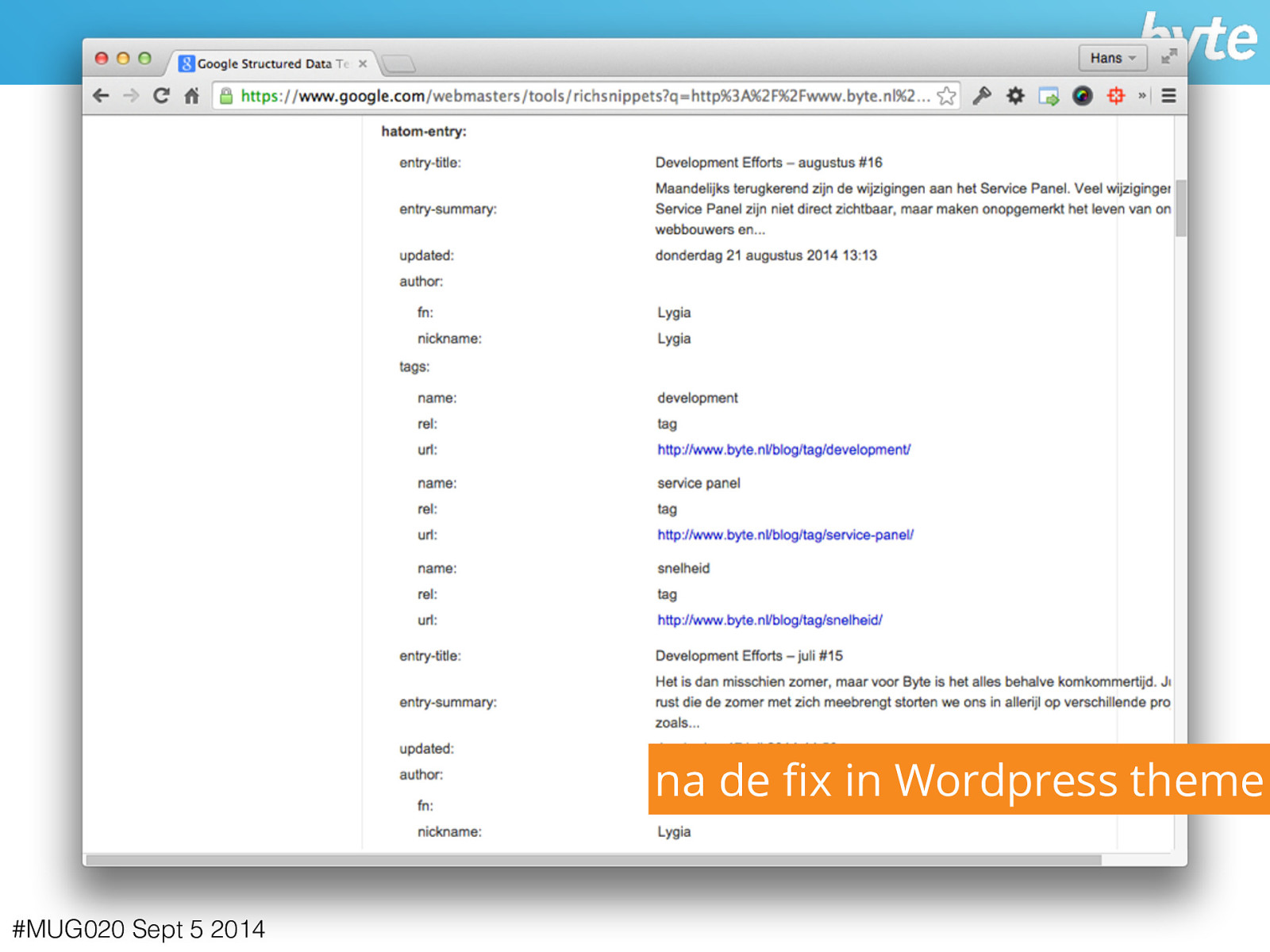Open the blog/tag/development link

(x=783, y=450)
